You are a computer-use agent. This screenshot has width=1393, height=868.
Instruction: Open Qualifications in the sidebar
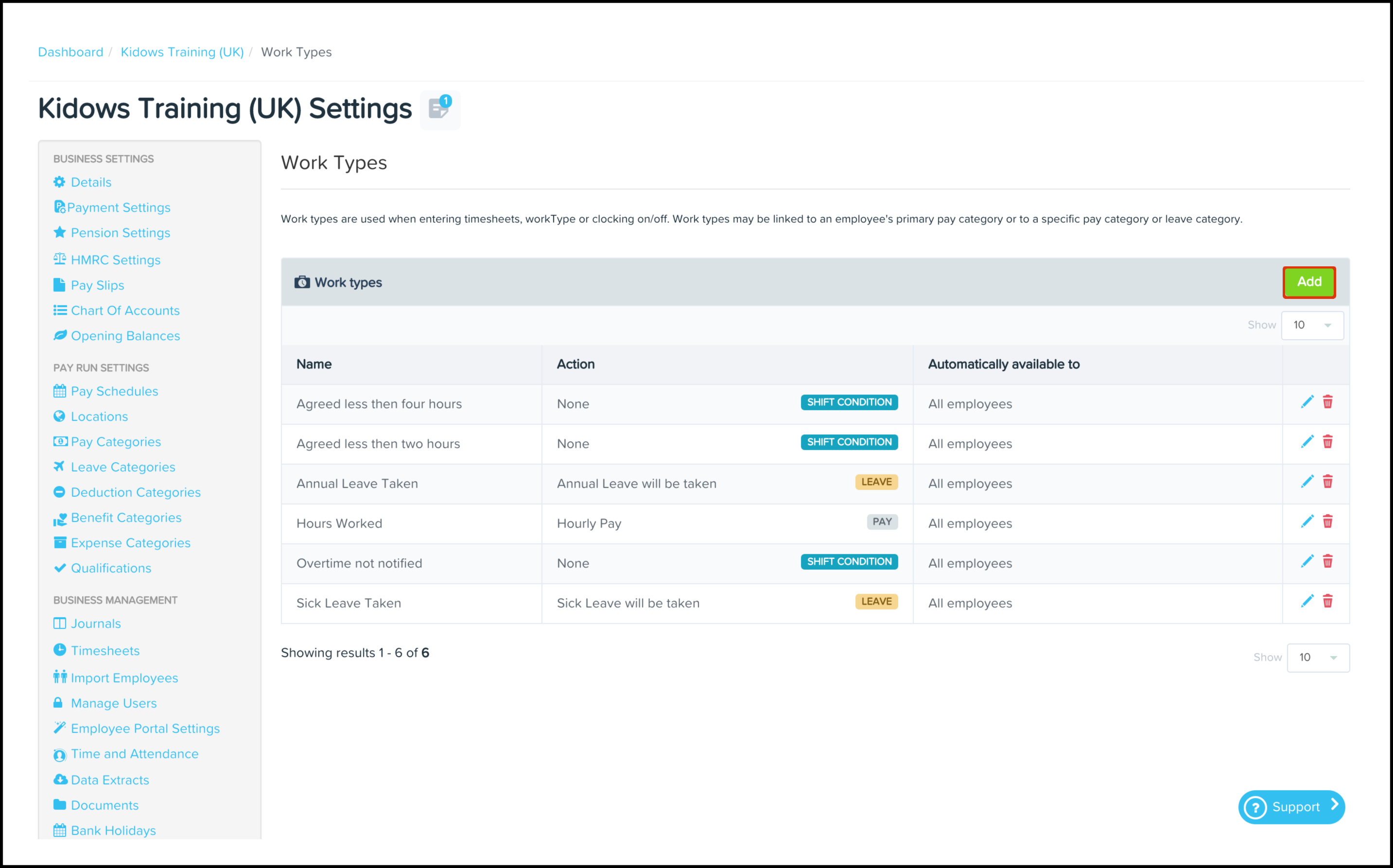(111, 568)
